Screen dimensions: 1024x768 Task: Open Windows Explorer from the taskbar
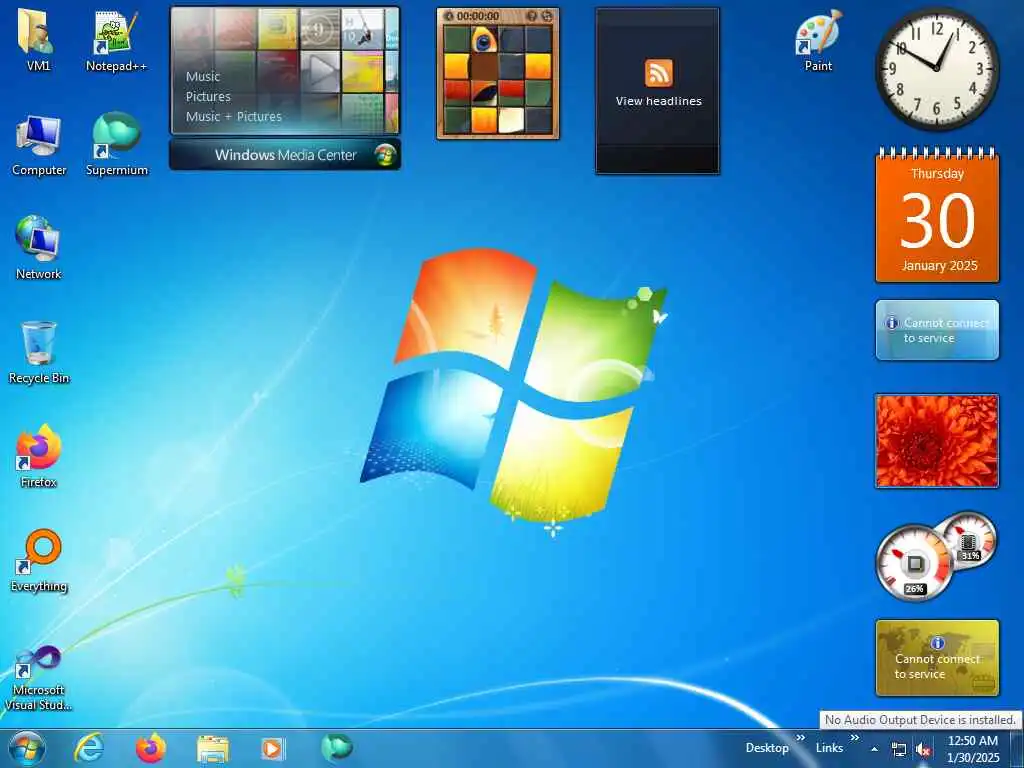pos(213,750)
